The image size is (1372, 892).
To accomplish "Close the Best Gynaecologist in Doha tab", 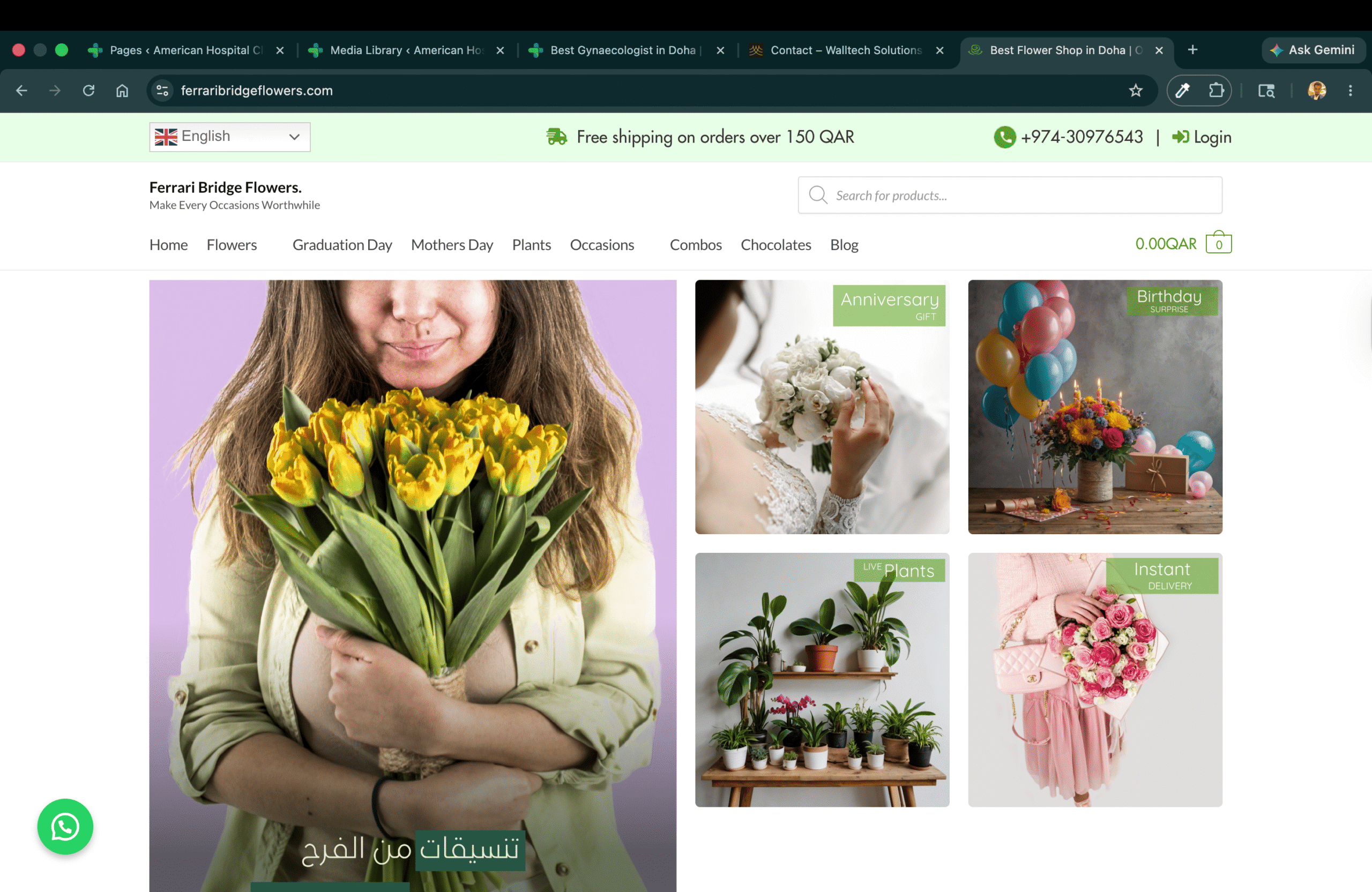I will pos(720,50).
